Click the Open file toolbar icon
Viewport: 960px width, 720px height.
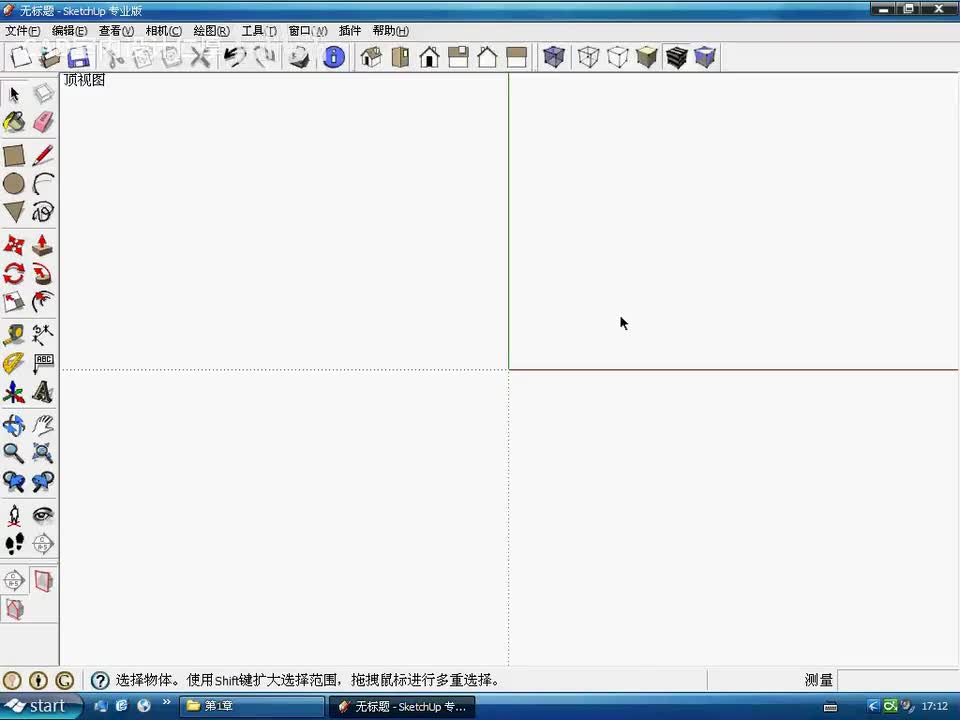pos(50,57)
